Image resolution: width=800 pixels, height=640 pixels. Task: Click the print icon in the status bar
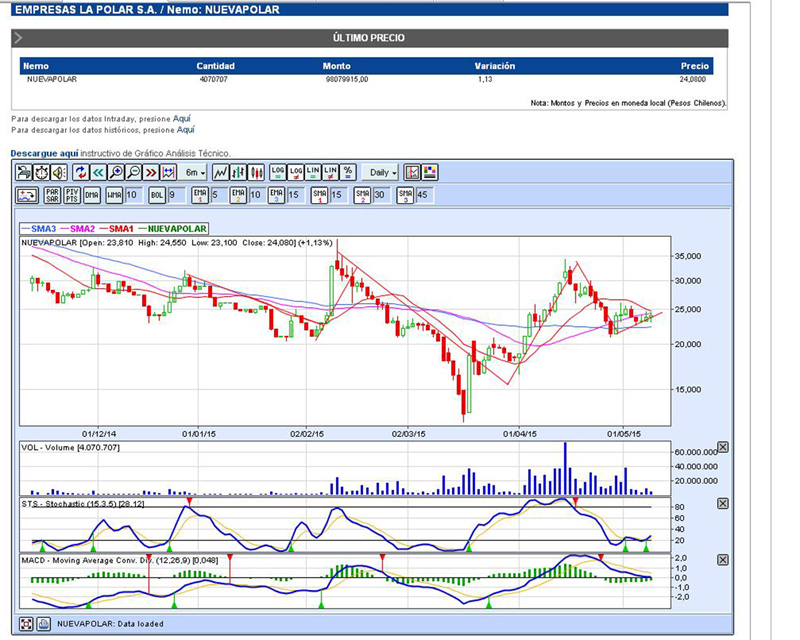point(43,624)
